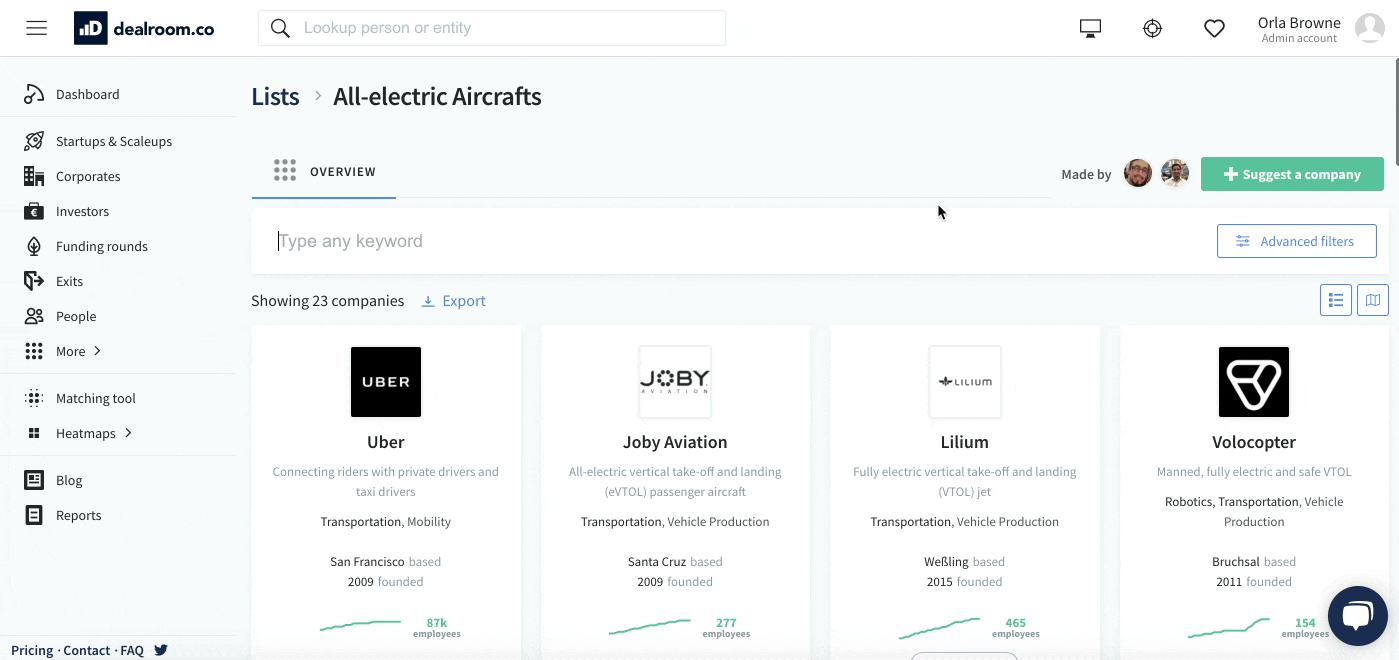1399x660 pixels.
Task: Click second list creator avatar
Action: [1175, 173]
